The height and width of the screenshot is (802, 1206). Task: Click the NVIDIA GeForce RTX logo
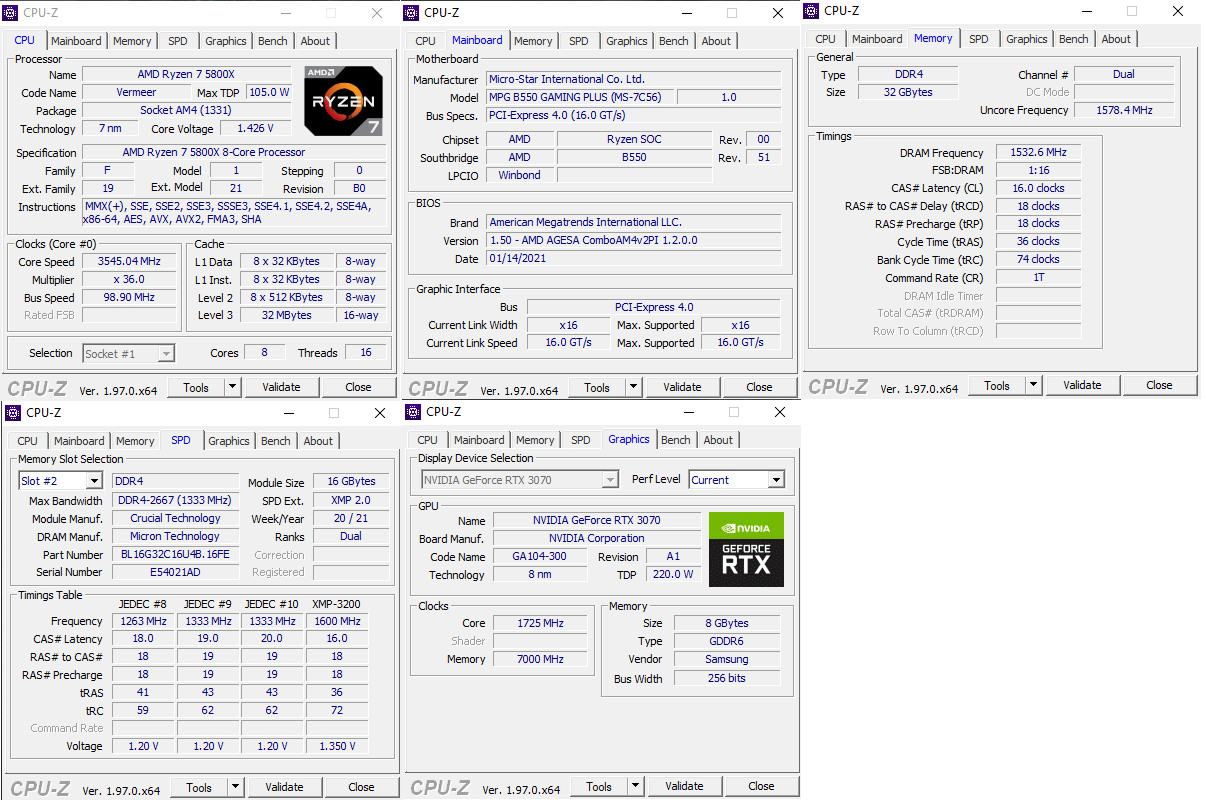(746, 548)
